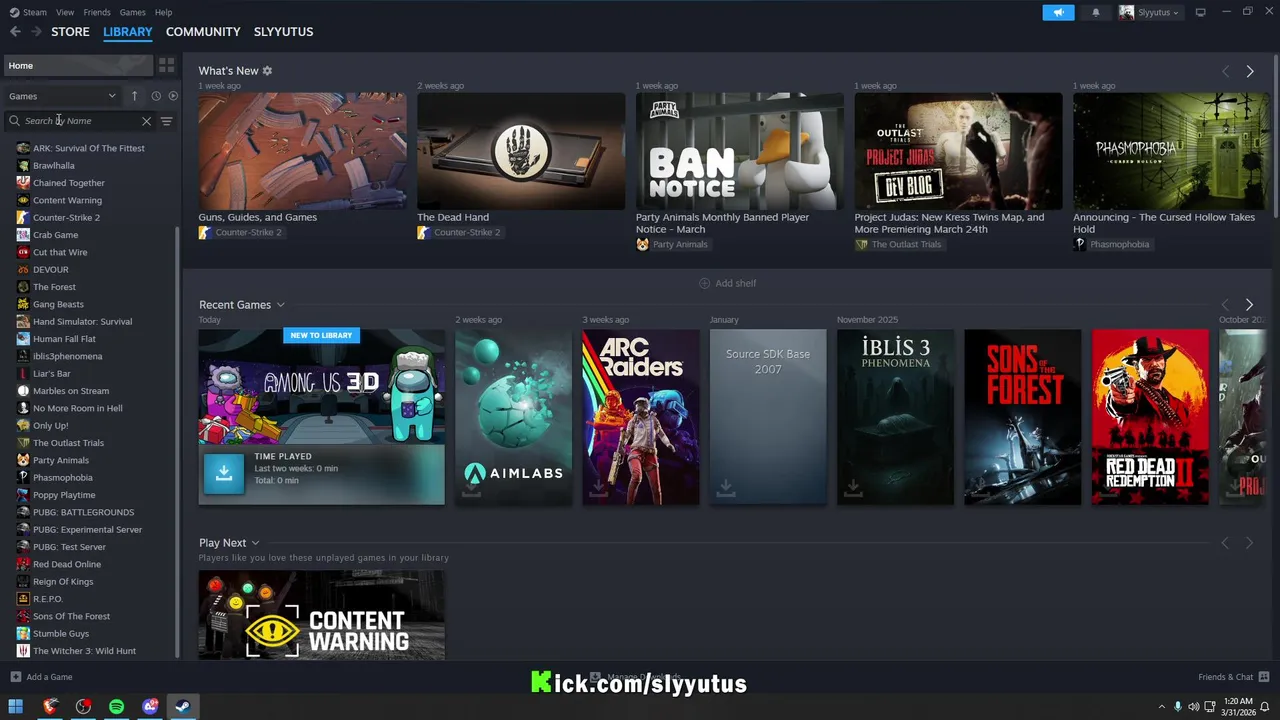
Task: Show hidden system tray icons
Action: pyautogui.click(x=1161, y=707)
